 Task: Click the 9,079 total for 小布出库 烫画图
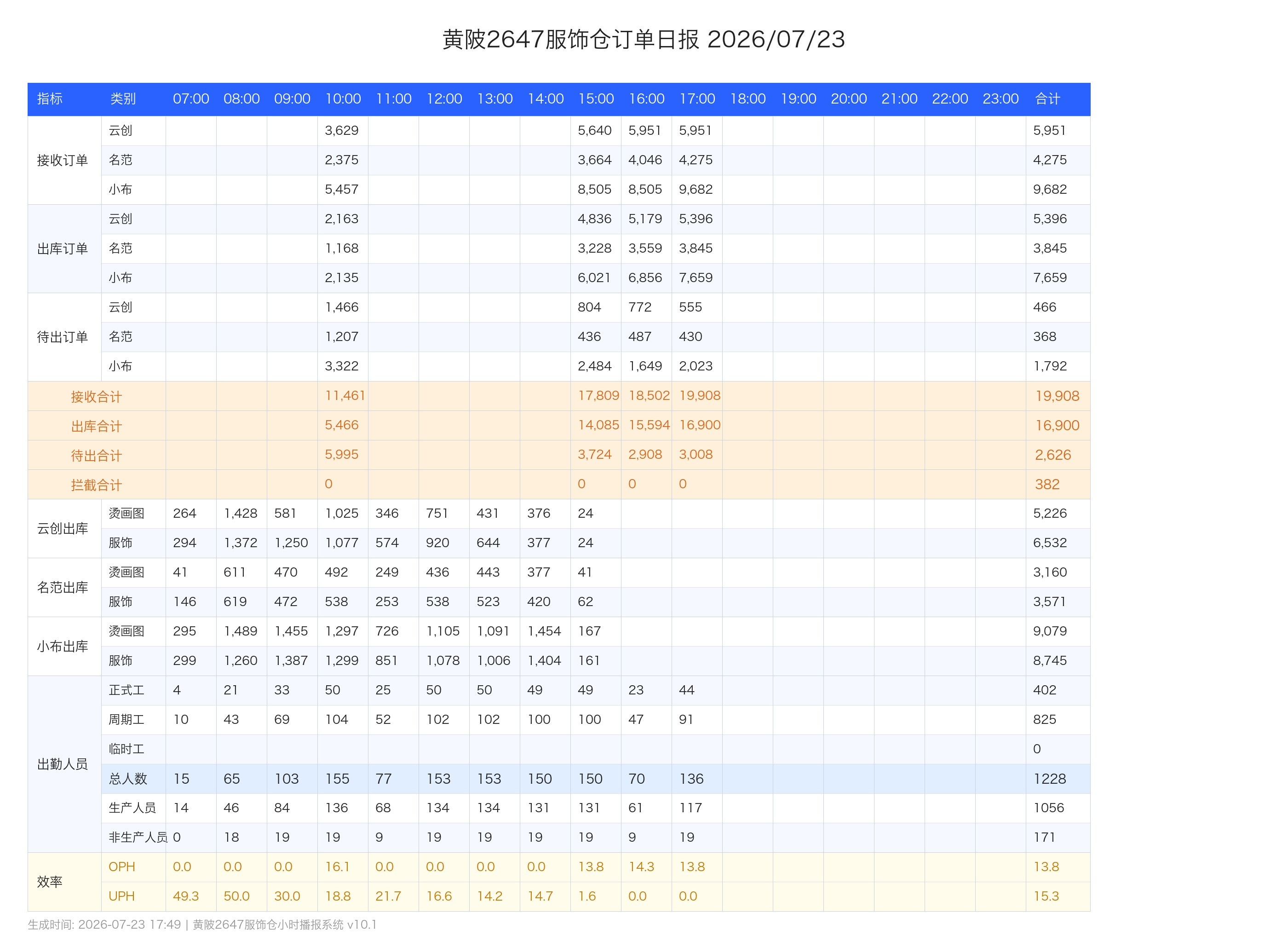click(x=1050, y=631)
